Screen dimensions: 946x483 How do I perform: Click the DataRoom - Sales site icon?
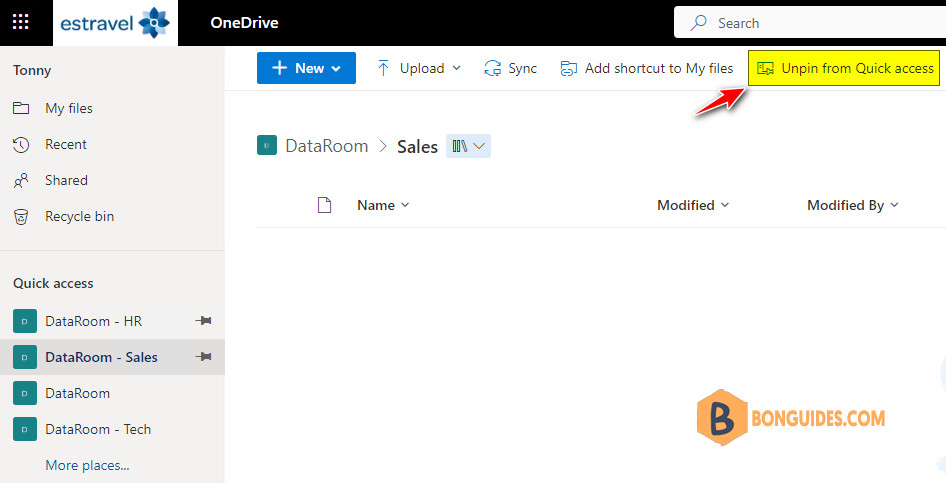pyautogui.click(x=25, y=357)
